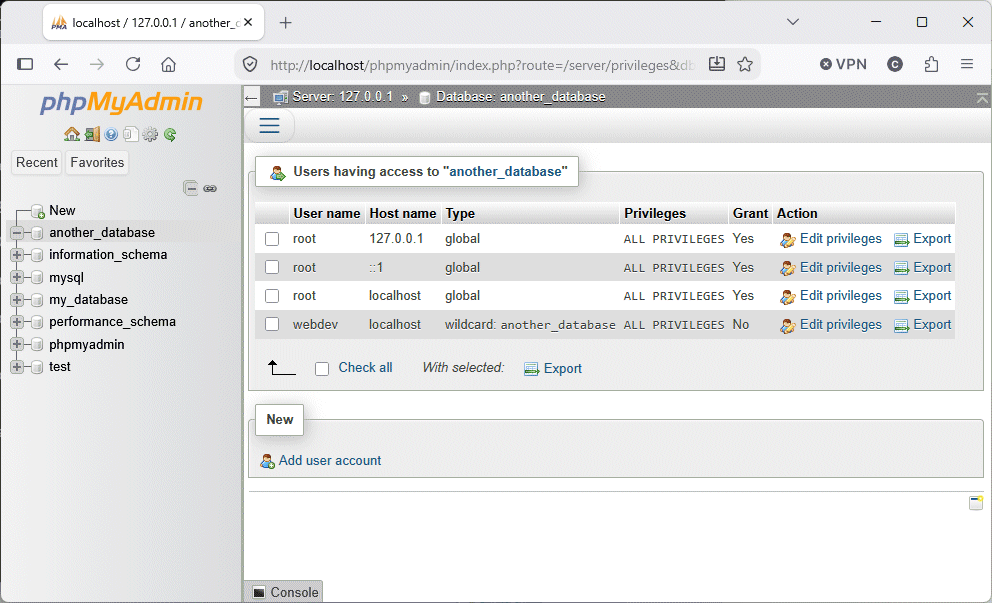Click the phpMyAdmin Home icon
The width and height of the screenshot is (992, 603).
(x=72, y=134)
